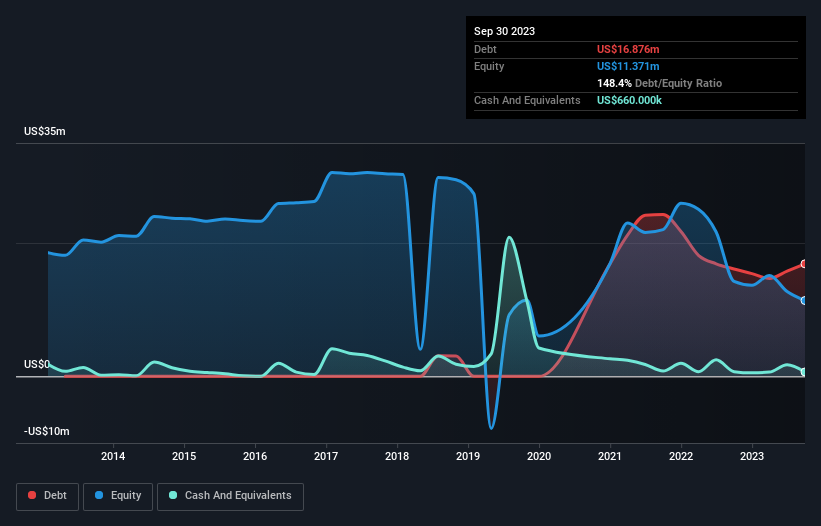This screenshot has height=526, width=821.
Task: Click the -US$10m axis label
Action: tap(47, 431)
